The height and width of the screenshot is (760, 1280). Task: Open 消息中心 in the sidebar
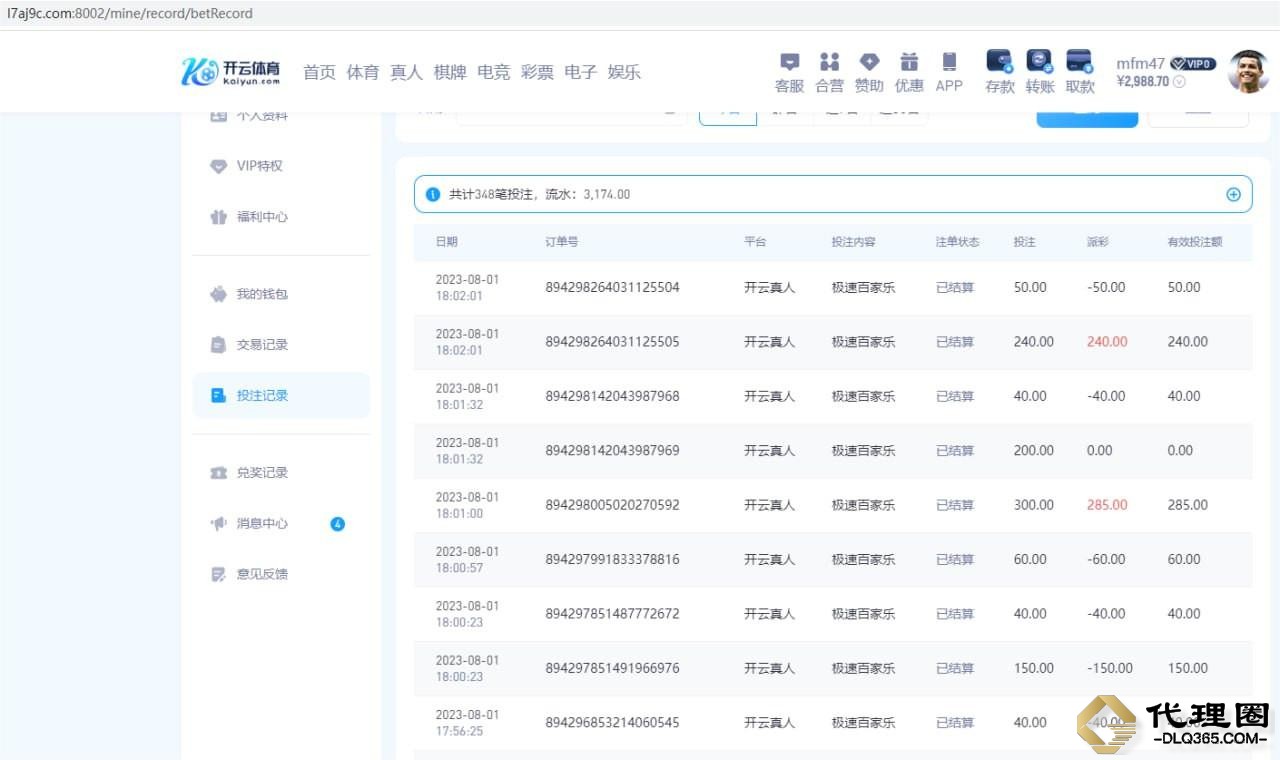262,524
